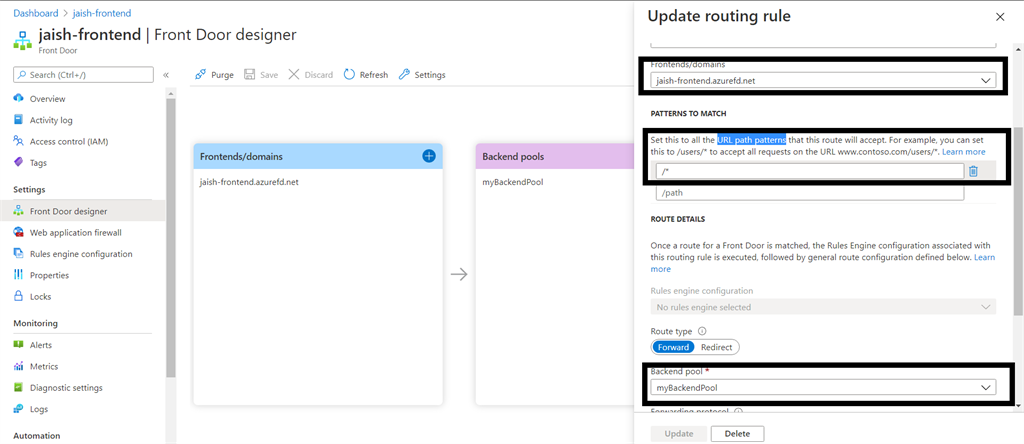Click the Tags icon
Screen dimensions: 1024x444
(x=18, y=163)
